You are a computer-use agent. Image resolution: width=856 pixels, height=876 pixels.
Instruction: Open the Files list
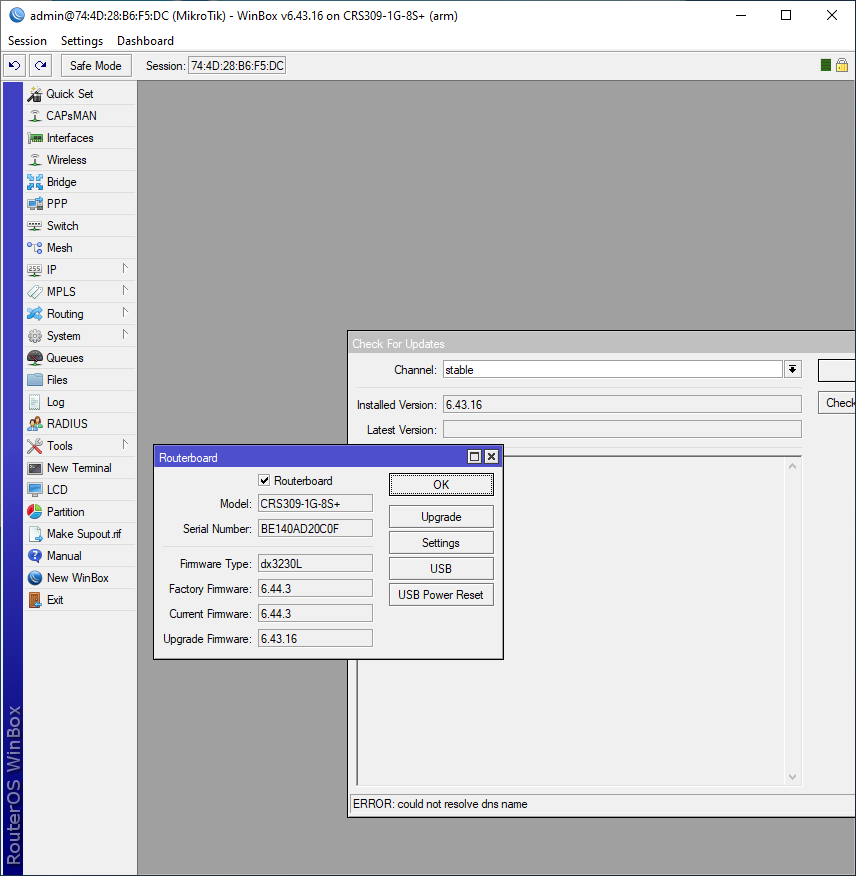(80, 380)
